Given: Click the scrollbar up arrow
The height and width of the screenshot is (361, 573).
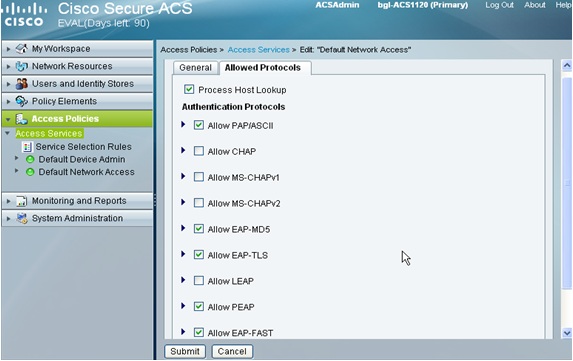Looking at the screenshot, I should pos(566,65).
